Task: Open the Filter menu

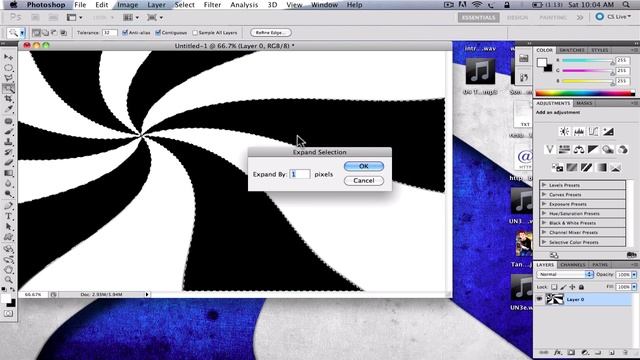Action: (x=212, y=5)
